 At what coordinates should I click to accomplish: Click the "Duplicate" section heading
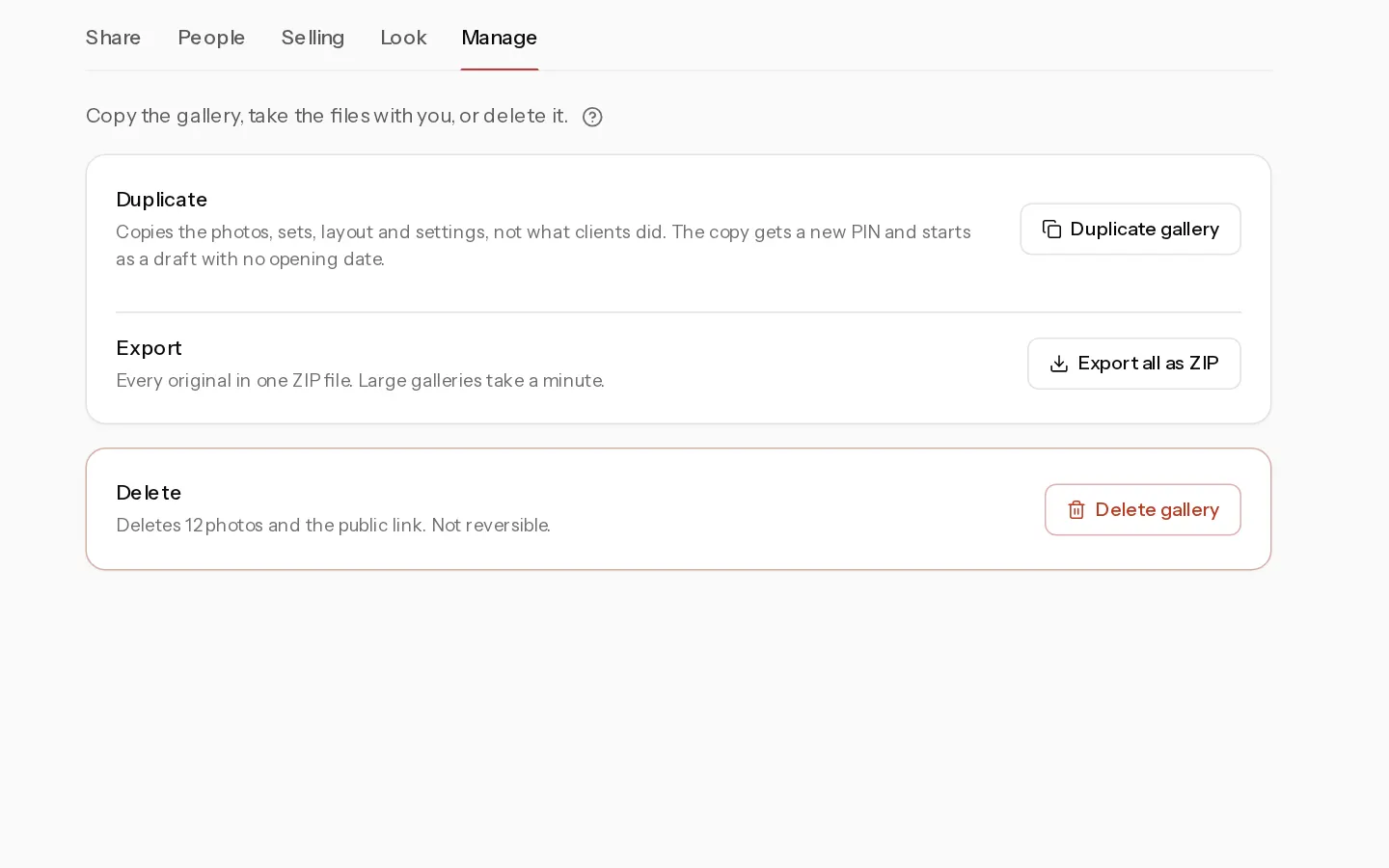pyautogui.click(x=161, y=200)
